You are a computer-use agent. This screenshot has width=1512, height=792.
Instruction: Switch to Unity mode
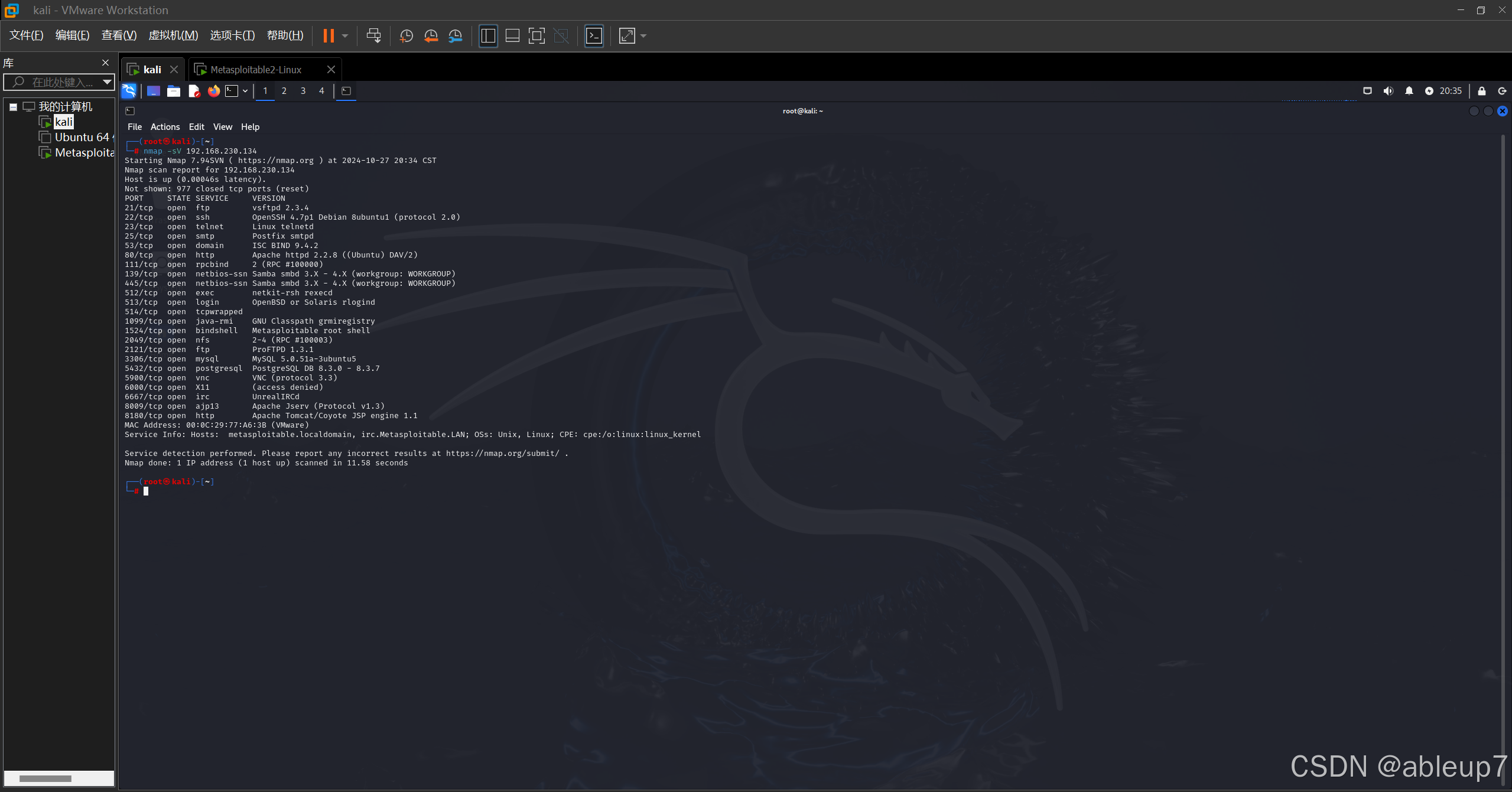click(561, 36)
